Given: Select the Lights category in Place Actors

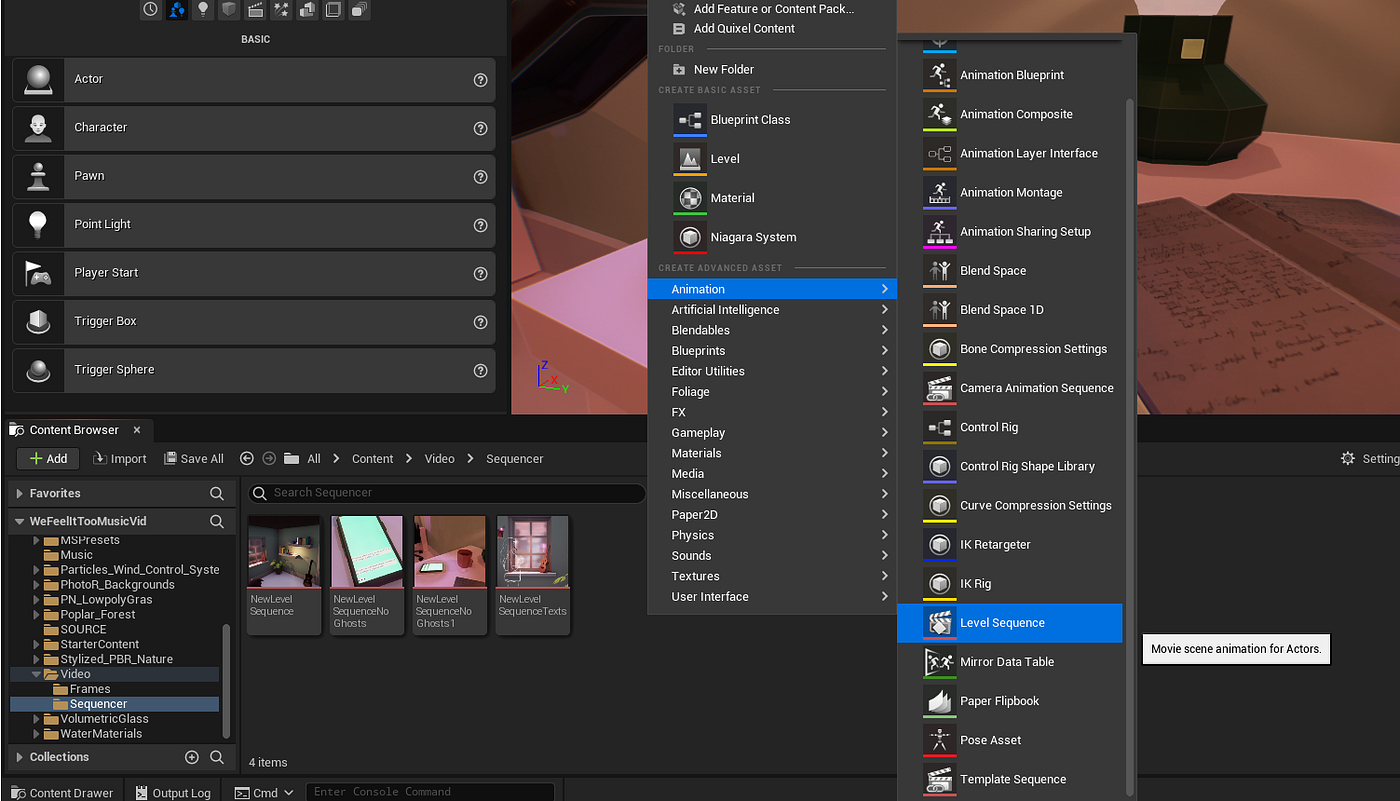Looking at the screenshot, I should [x=203, y=9].
